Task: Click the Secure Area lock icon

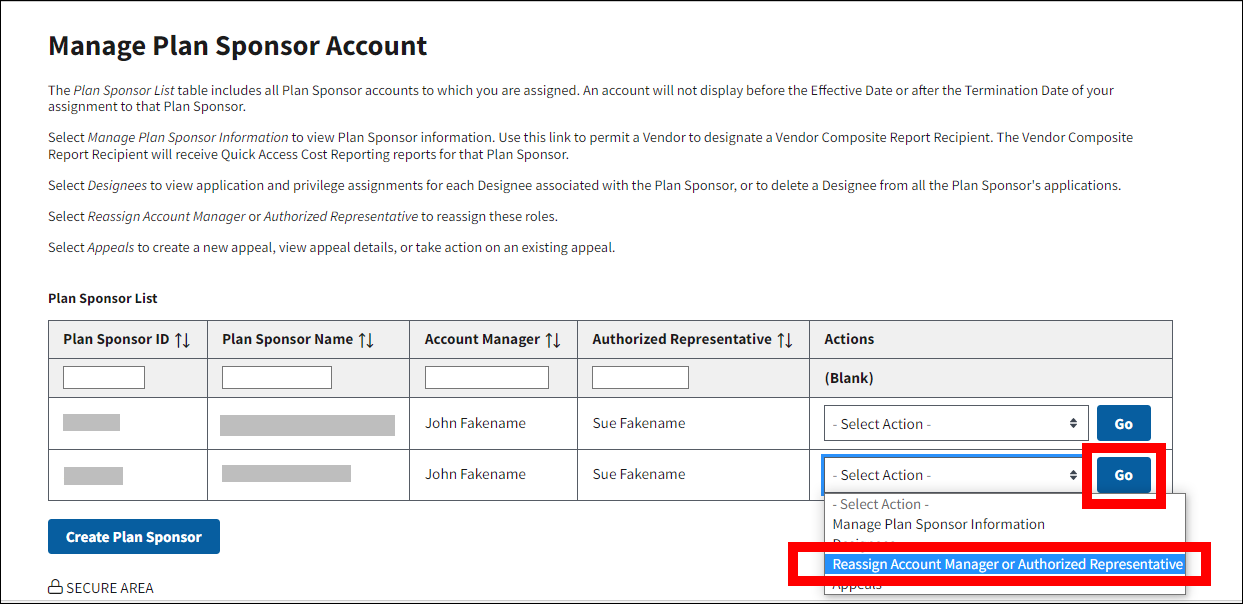Action: 56,588
